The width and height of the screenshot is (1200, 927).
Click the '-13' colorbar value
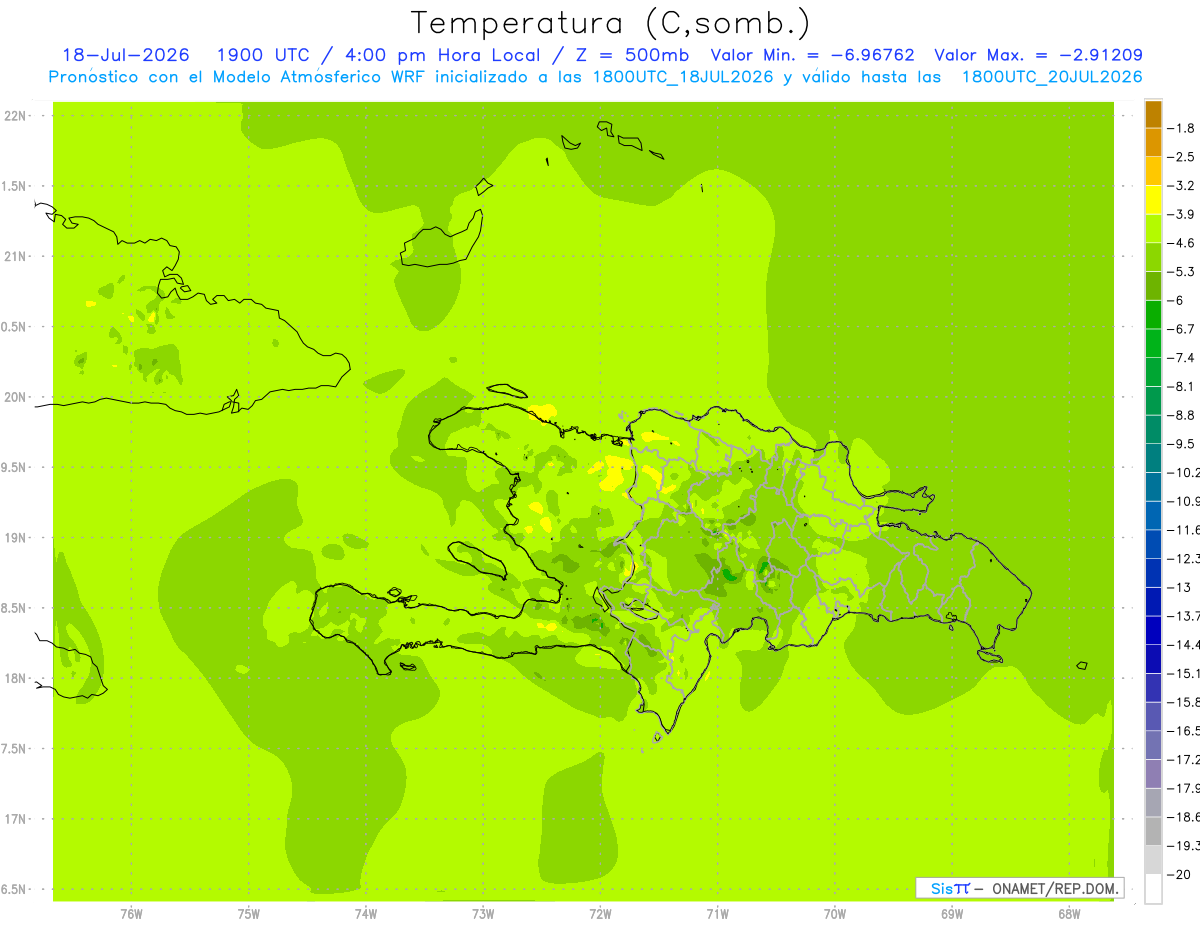[1178, 587]
